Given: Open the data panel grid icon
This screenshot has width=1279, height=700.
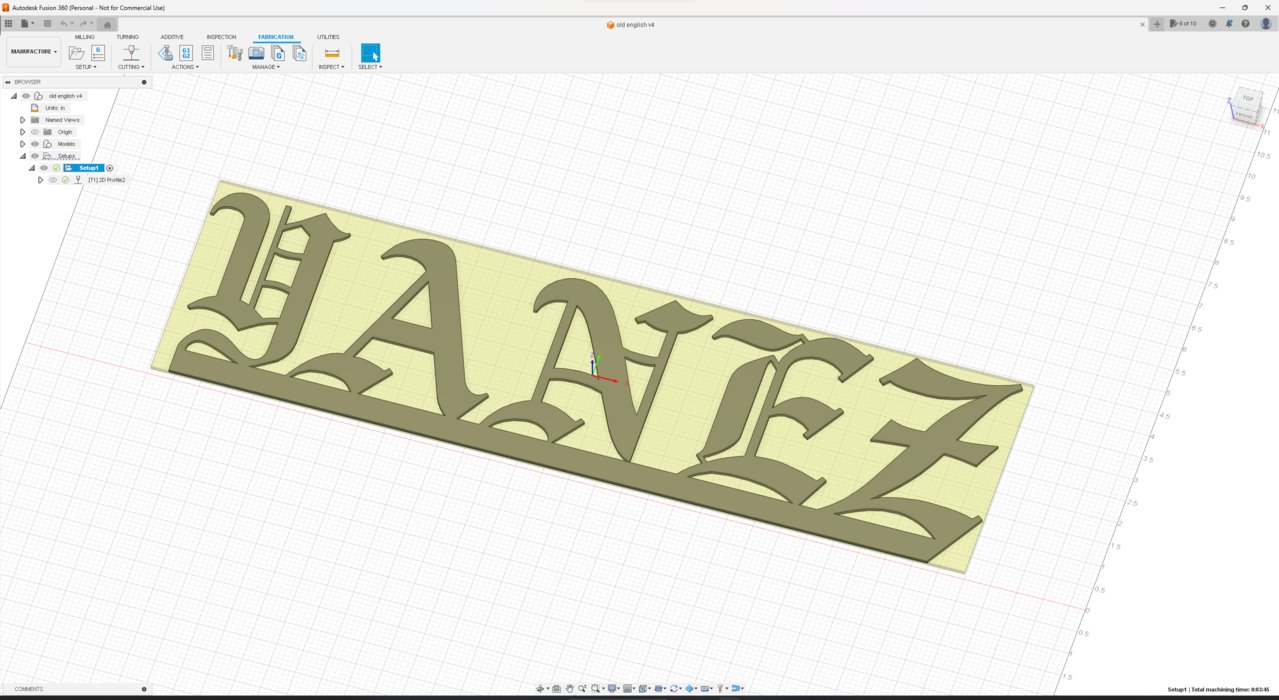Looking at the screenshot, I should (x=8, y=23).
